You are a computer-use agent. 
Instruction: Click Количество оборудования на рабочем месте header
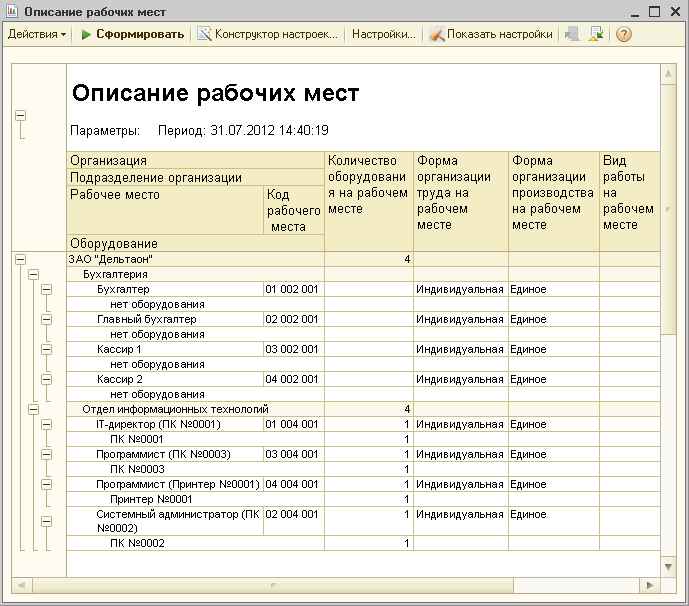point(369,202)
